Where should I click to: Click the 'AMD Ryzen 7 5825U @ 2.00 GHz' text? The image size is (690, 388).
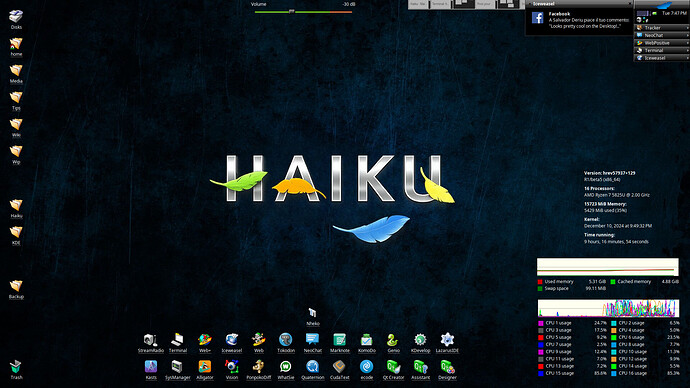pyautogui.click(x=617, y=195)
